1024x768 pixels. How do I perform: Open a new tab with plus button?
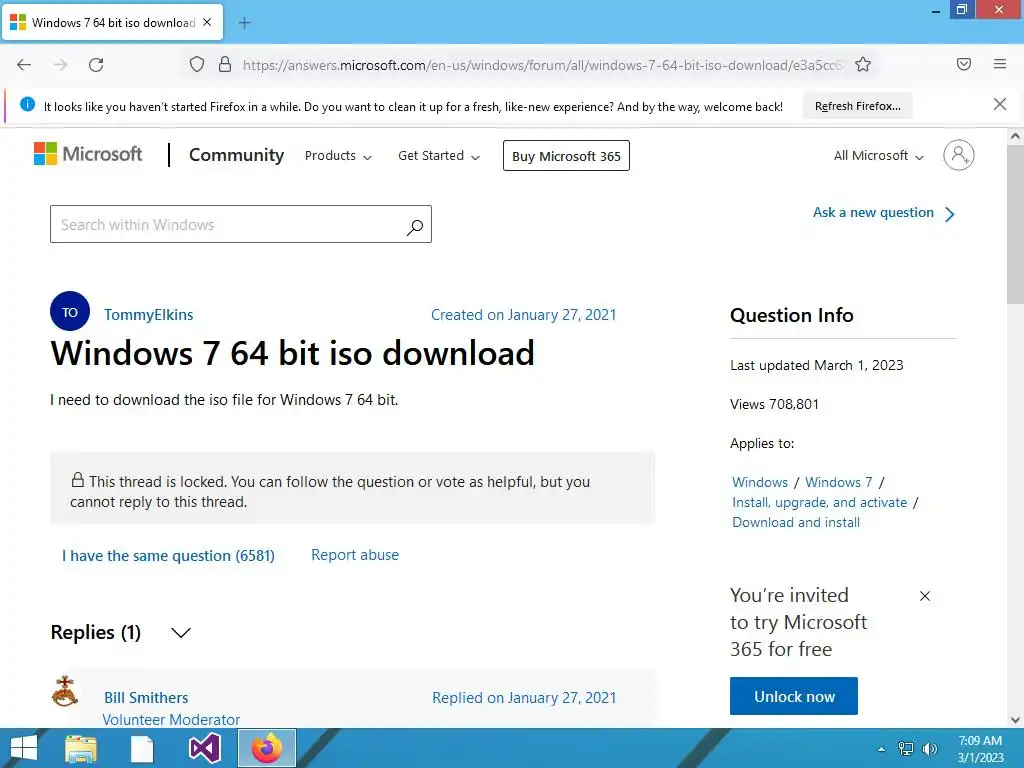(244, 23)
